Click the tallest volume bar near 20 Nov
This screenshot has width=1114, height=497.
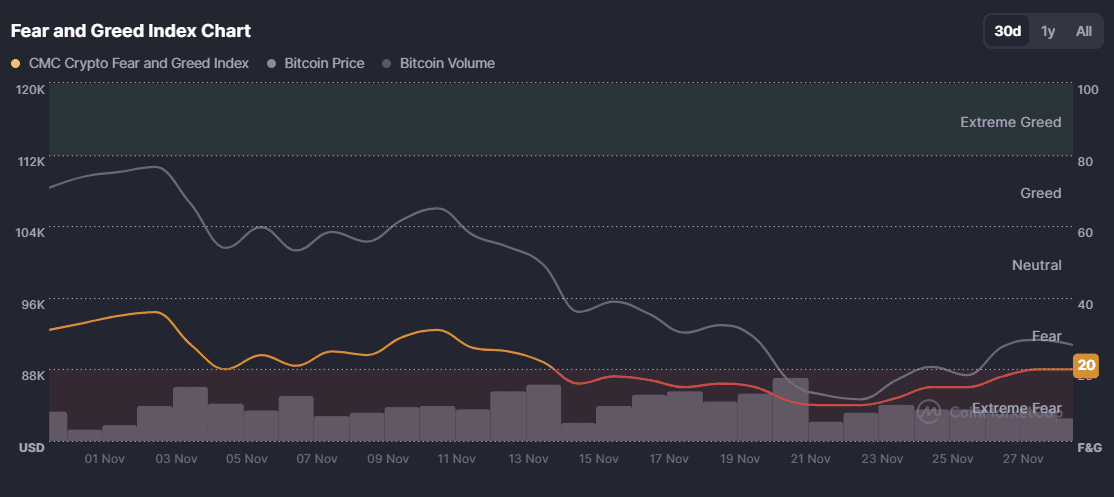tap(790, 409)
